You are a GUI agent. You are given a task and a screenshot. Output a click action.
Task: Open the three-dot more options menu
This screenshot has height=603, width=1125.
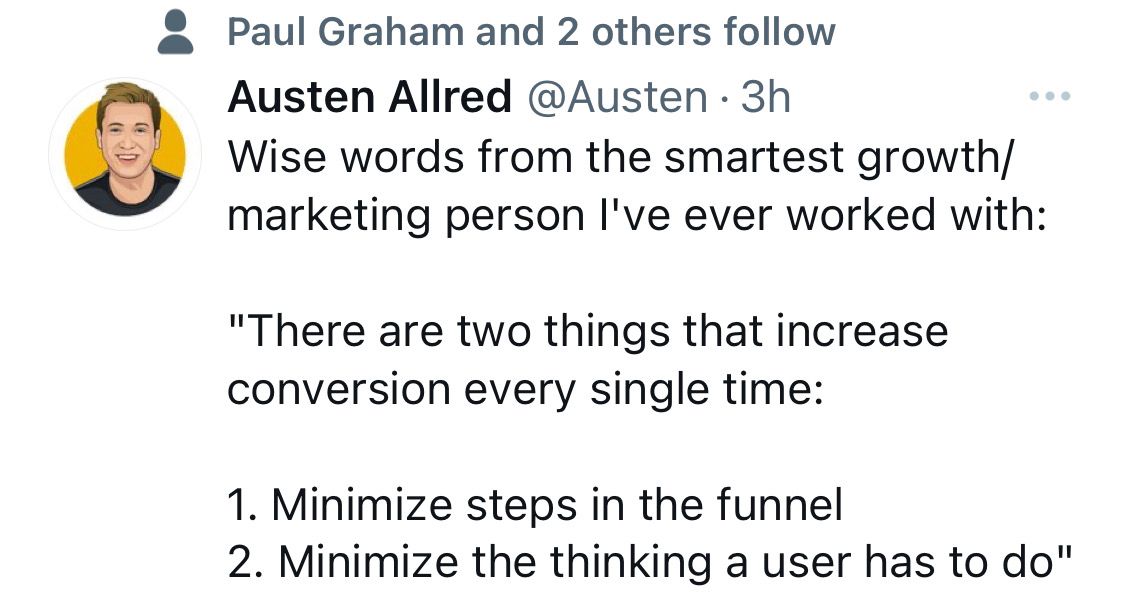click(x=1050, y=95)
